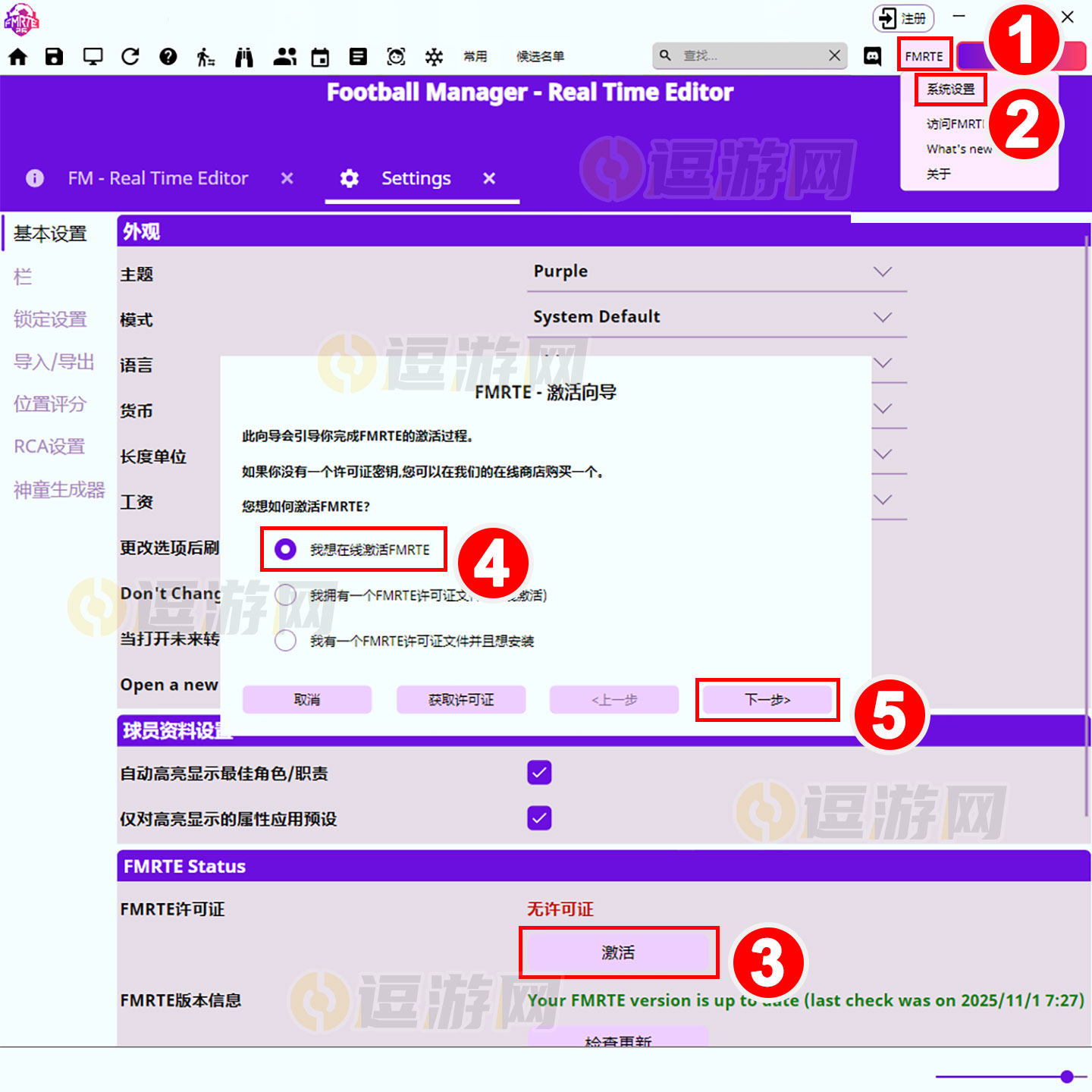Open the 主题 Purple dropdown
Viewport: 1092px width, 1092px height.
(x=717, y=271)
